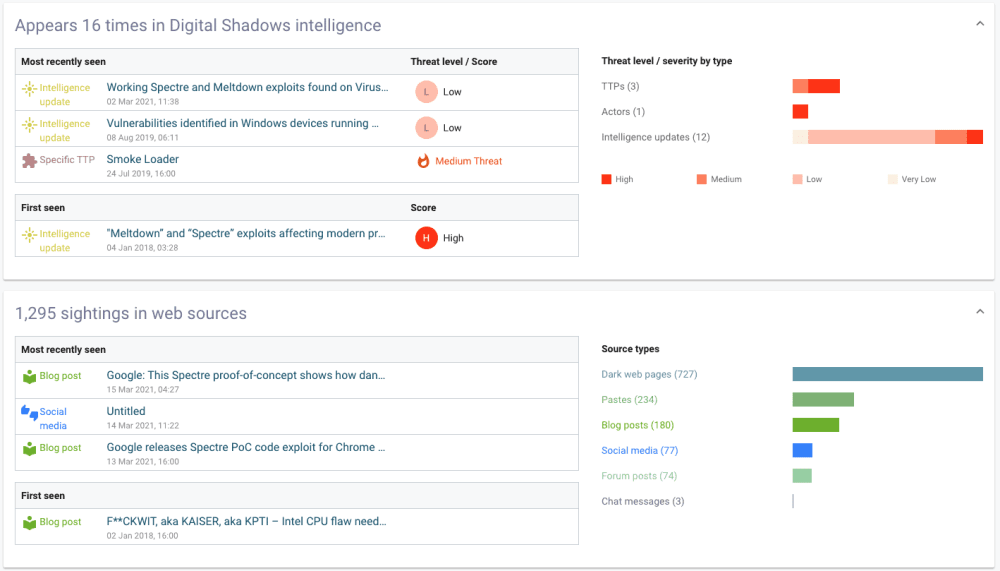Image resolution: width=1000 pixels, height=571 pixels.
Task: Click the High severity legend swatch
Action: pos(607,179)
